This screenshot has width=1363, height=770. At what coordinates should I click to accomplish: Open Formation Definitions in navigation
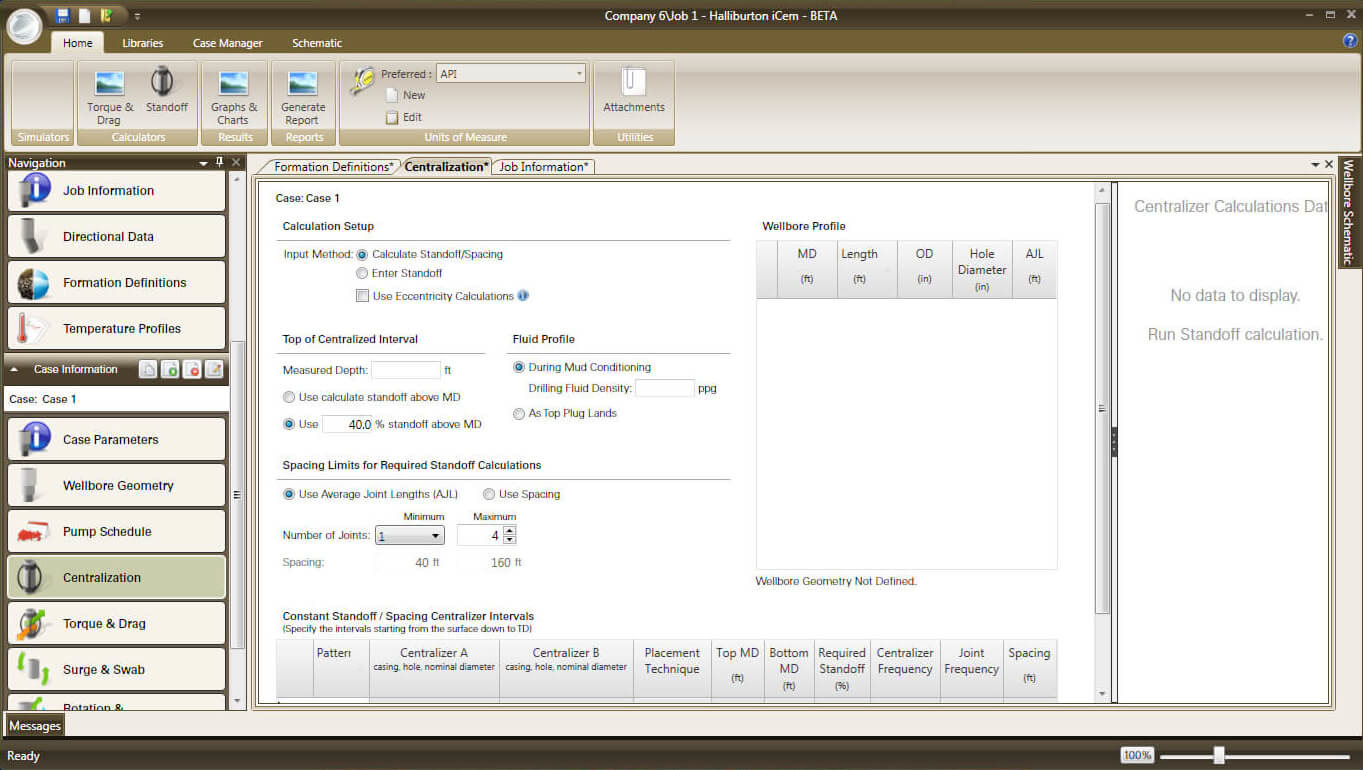click(x=117, y=282)
